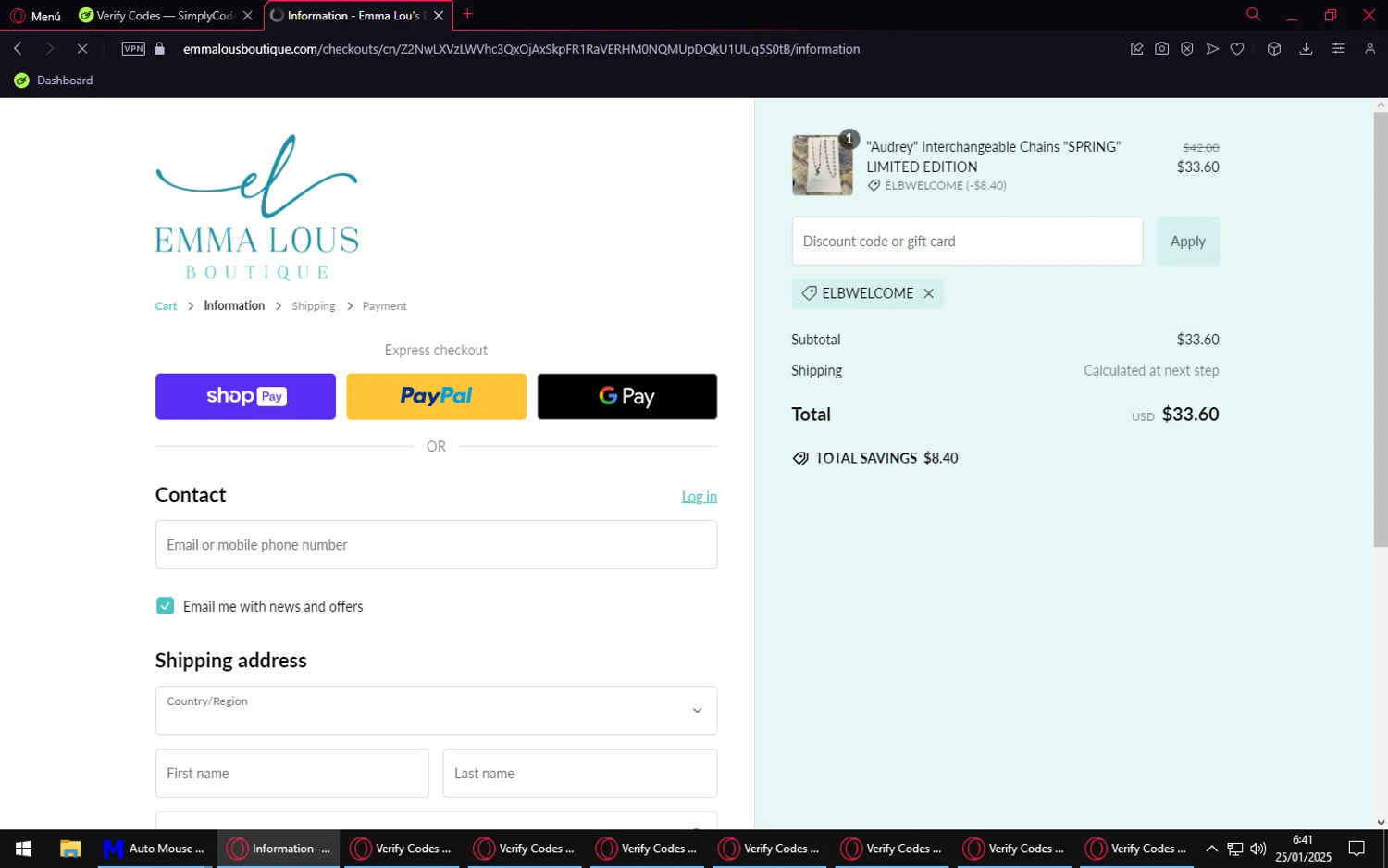The image size is (1388, 868).
Task: Open the profile account icon
Action: tap(1369, 48)
